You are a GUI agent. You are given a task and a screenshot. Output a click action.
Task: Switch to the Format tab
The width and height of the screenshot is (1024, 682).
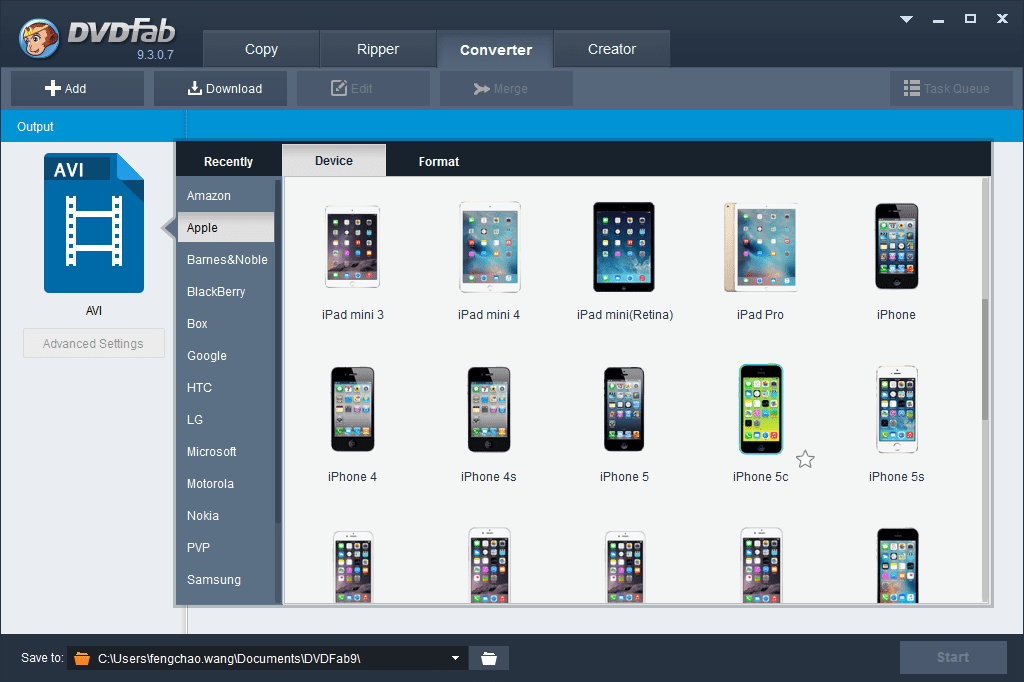tap(439, 161)
